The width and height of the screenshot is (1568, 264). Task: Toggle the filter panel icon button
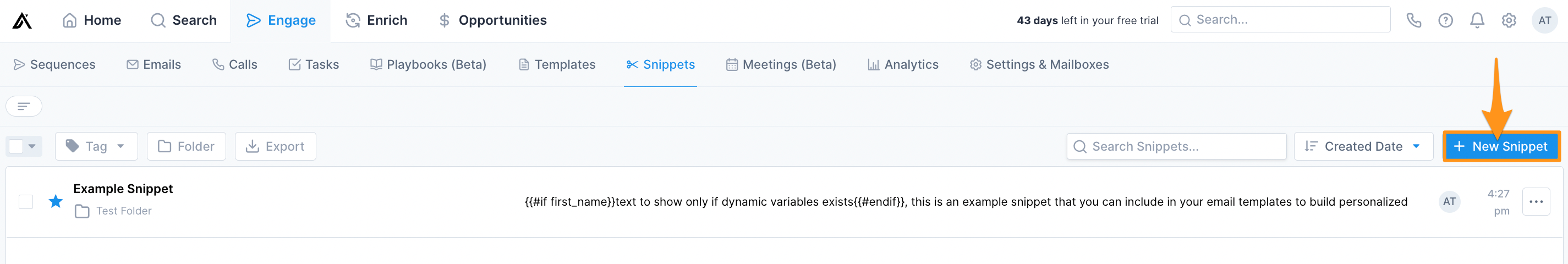click(x=24, y=107)
